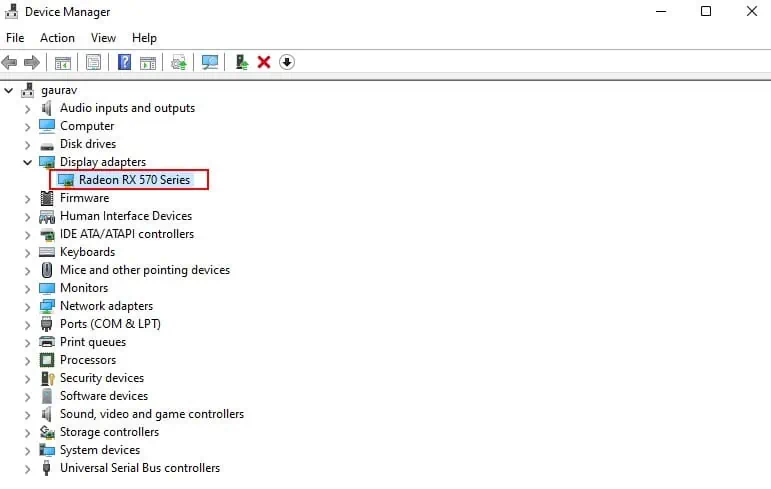Open the File menu
The image size is (771, 489).
[x=15, y=38]
